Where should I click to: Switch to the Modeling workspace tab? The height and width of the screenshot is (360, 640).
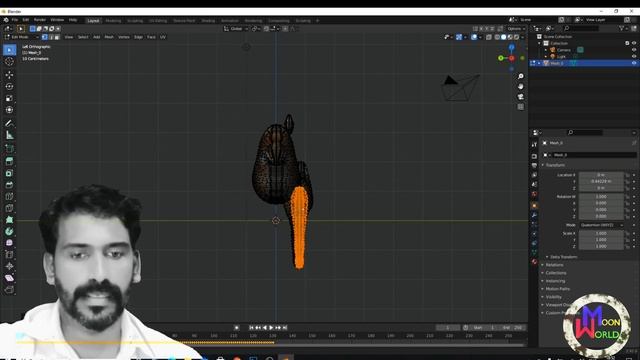pos(113,20)
